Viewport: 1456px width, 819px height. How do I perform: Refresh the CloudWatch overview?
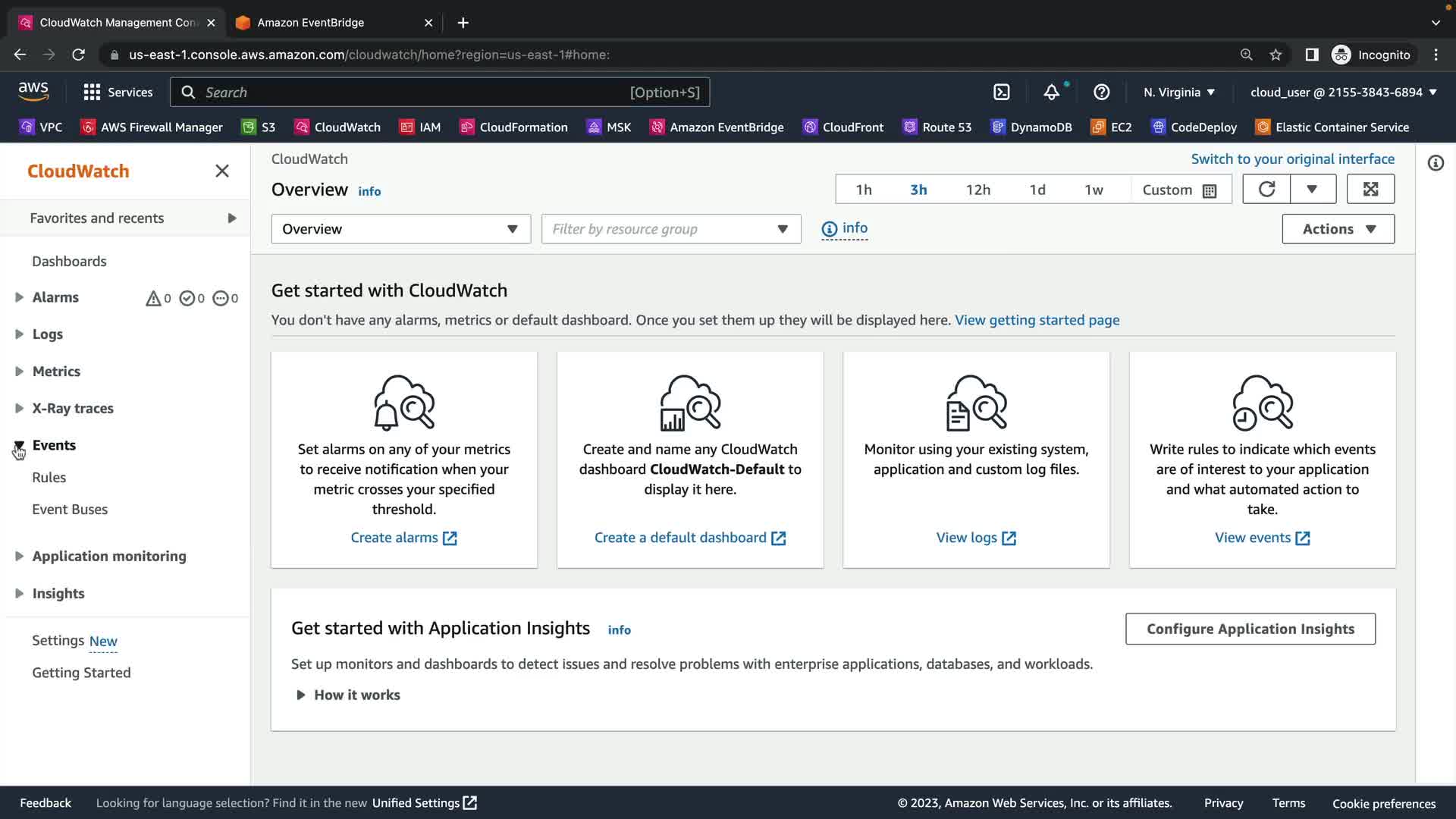point(1266,190)
